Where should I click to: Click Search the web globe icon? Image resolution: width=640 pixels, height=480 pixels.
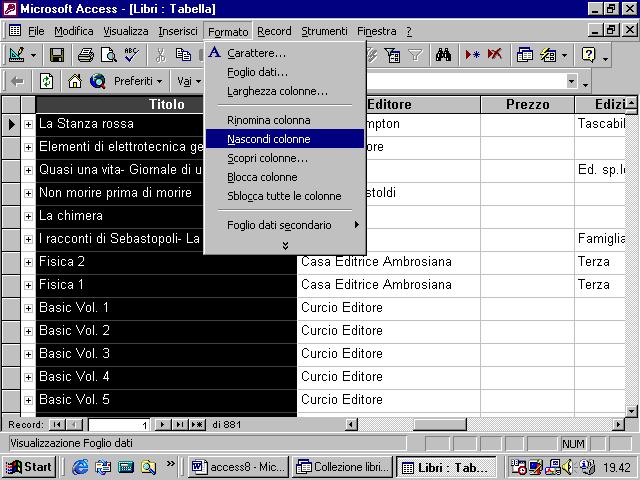pyautogui.click(x=98, y=82)
